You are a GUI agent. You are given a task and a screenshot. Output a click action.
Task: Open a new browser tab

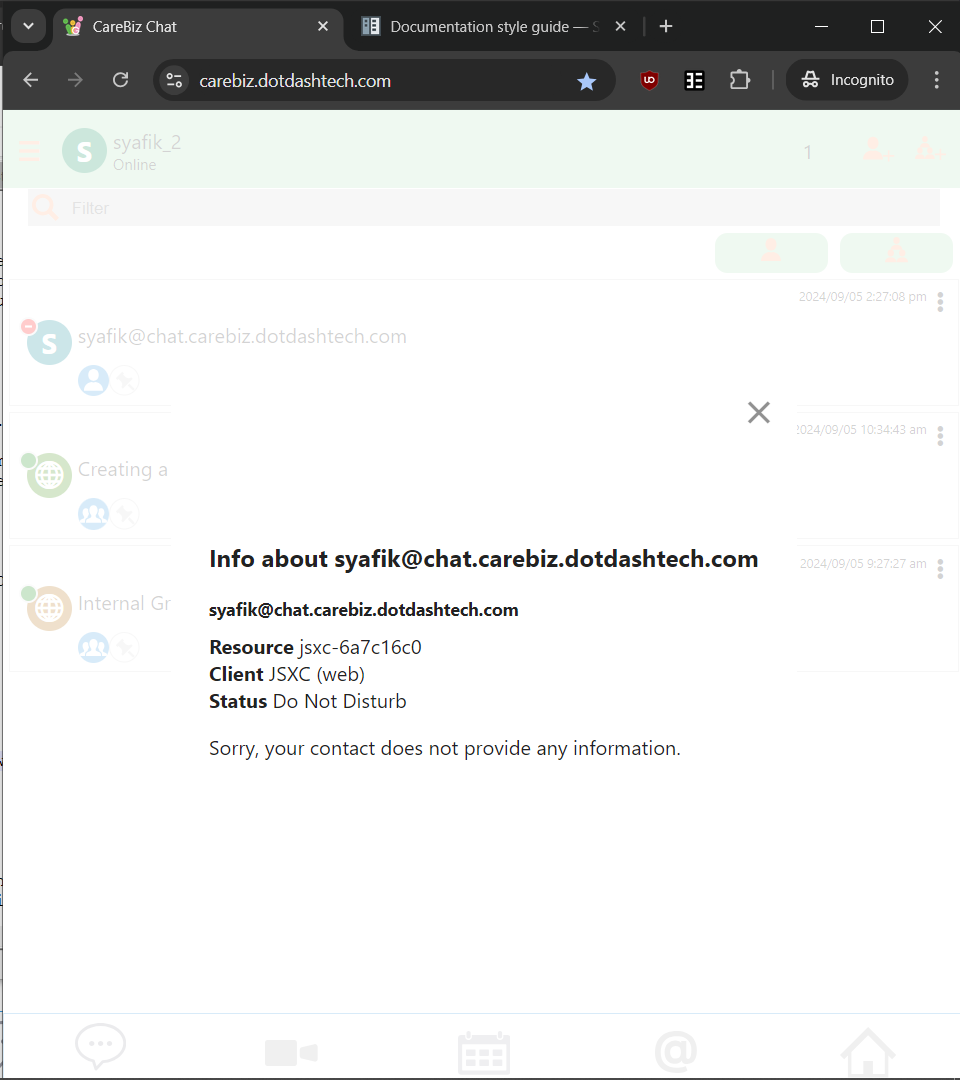[x=666, y=27]
